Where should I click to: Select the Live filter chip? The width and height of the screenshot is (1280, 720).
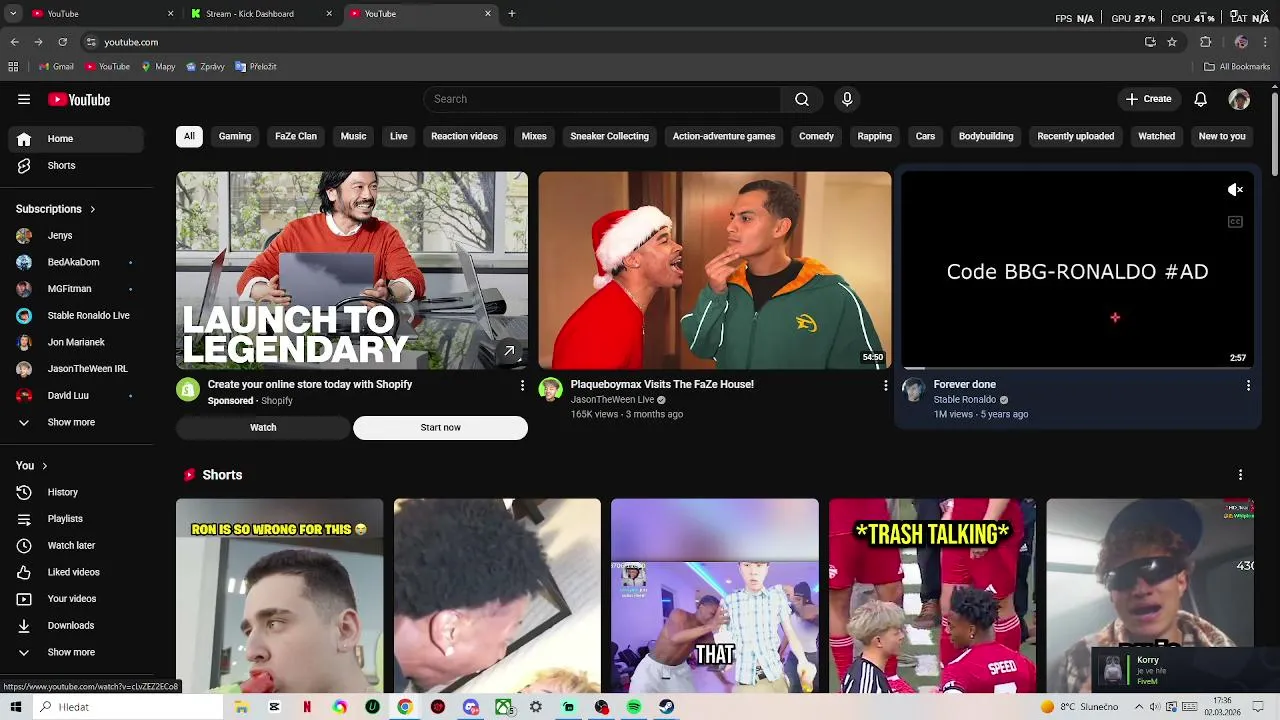coord(399,136)
